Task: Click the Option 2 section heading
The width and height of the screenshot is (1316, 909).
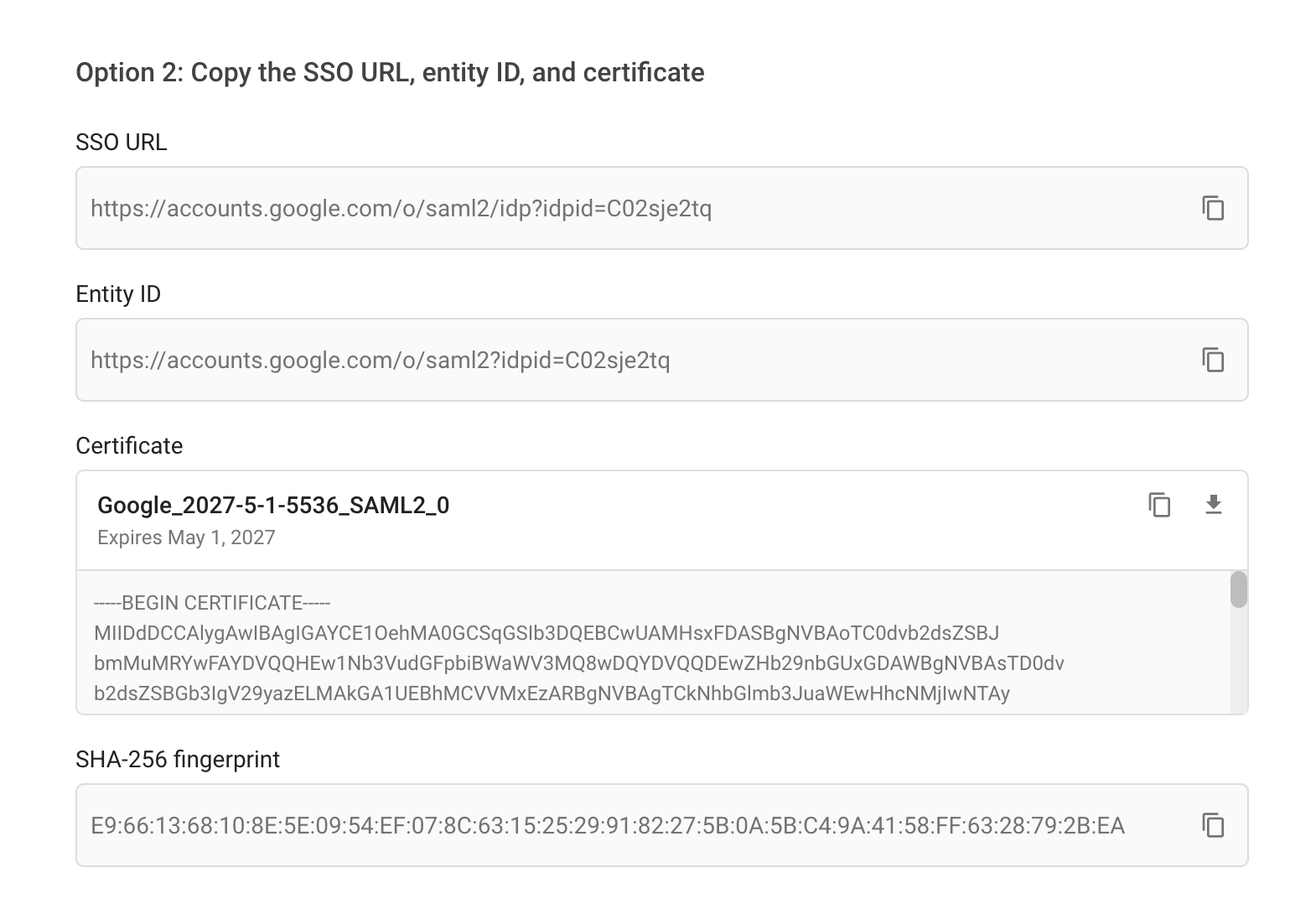Action: tap(390, 72)
